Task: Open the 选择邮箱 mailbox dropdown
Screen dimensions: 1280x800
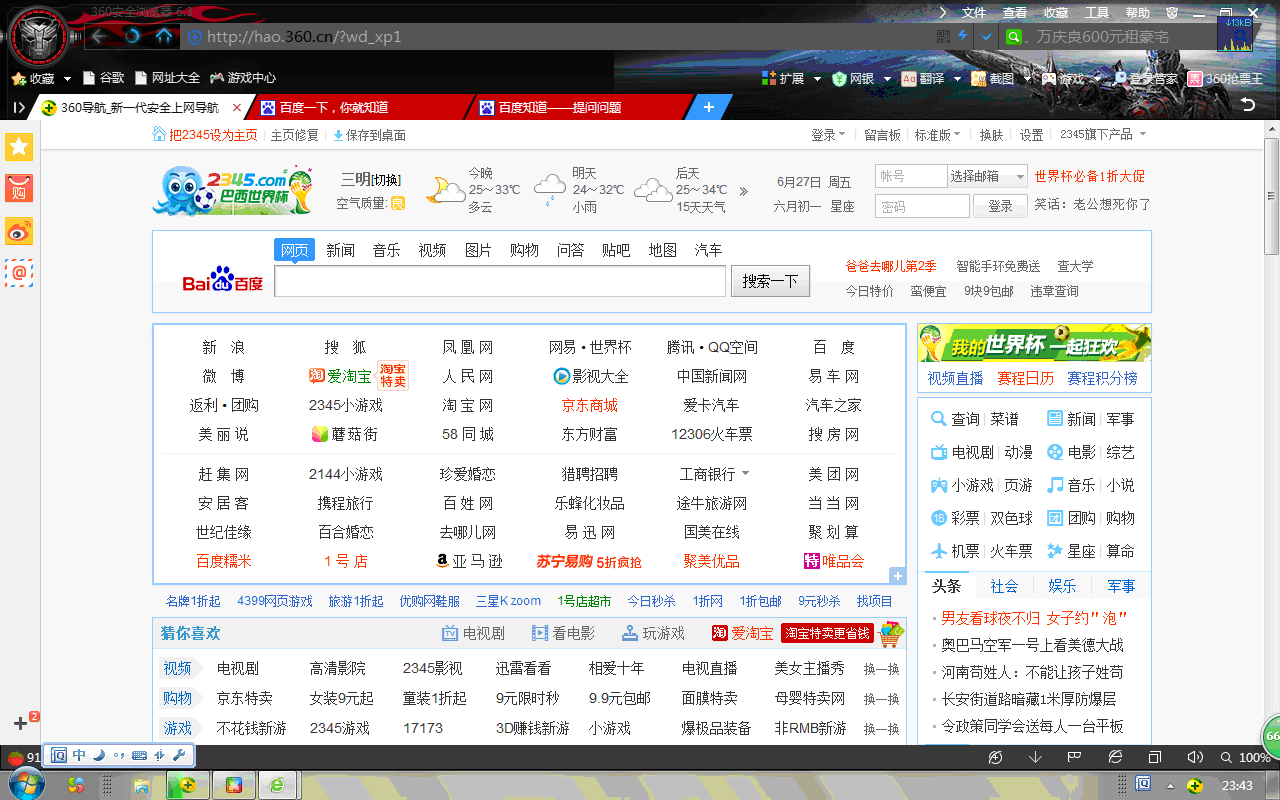Action: pos(988,176)
